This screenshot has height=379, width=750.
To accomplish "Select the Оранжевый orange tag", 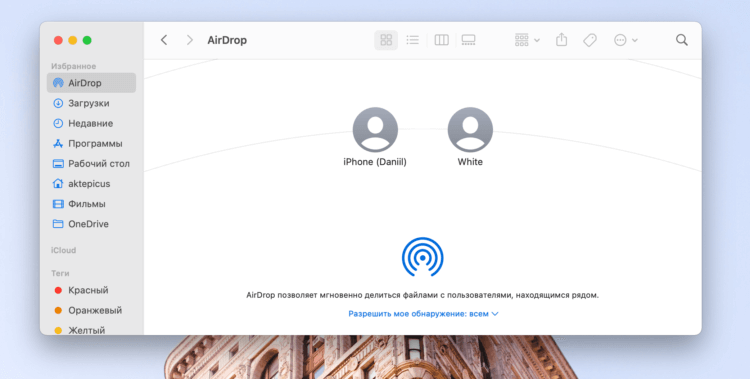I will (91, 310).
